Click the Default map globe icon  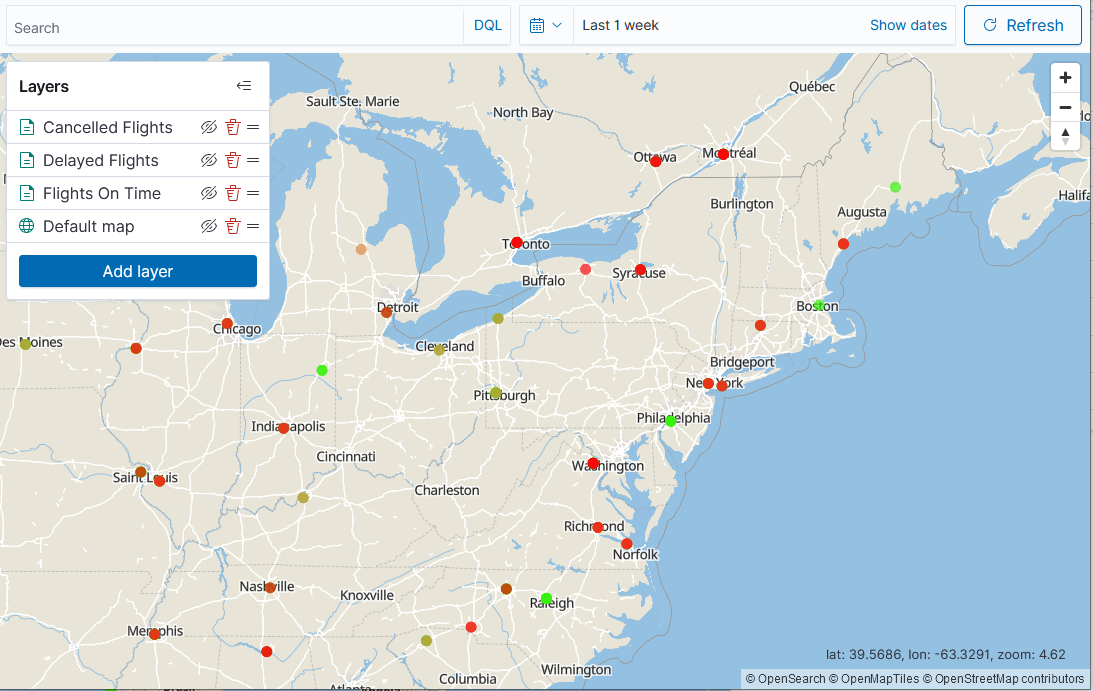pyautogui.click(x=26, y=226)
